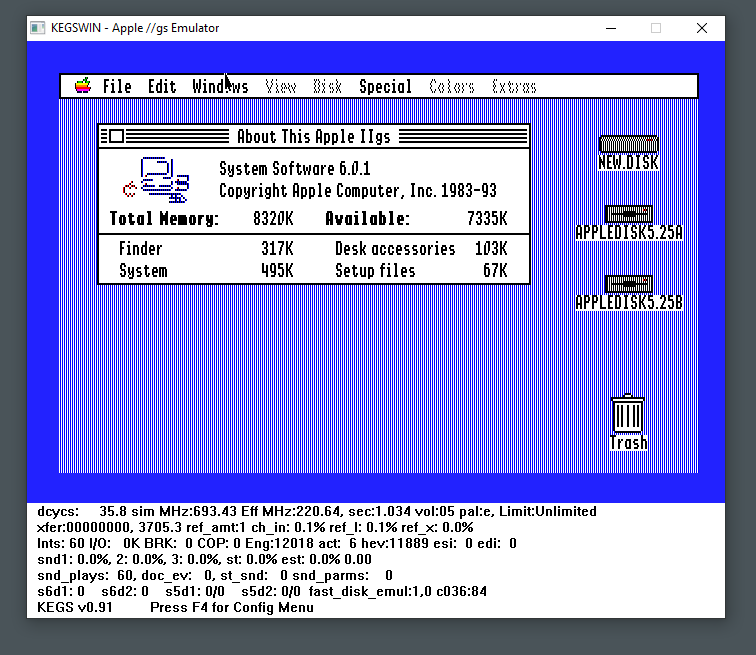Open the Edit menu
The width and height of the screenshot is (756, 655).
click(x=162, y=86)
